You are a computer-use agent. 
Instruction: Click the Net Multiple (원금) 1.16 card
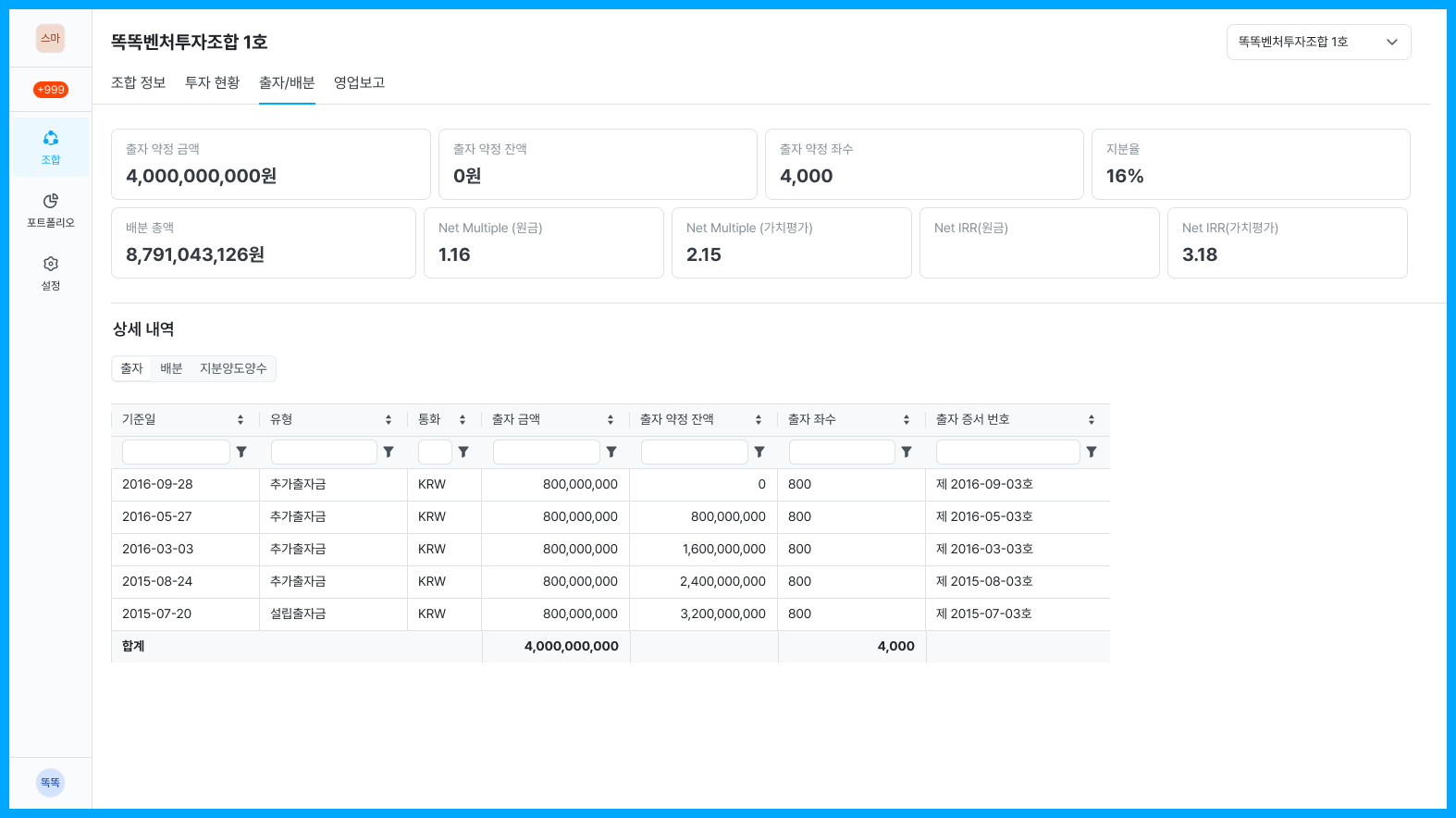pos(544,242)
